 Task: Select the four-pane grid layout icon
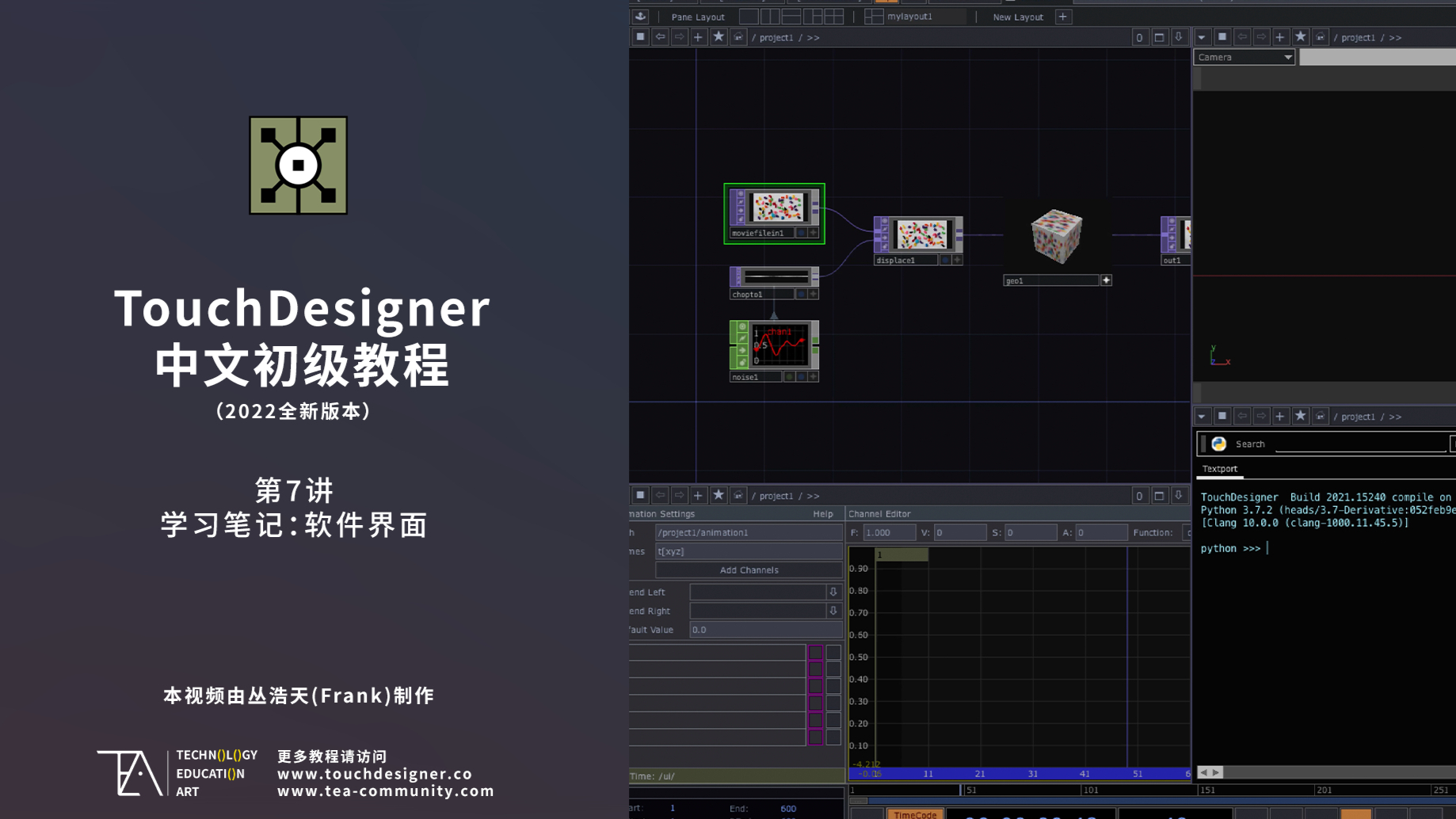pyautogui.click(x=834, y=16)
